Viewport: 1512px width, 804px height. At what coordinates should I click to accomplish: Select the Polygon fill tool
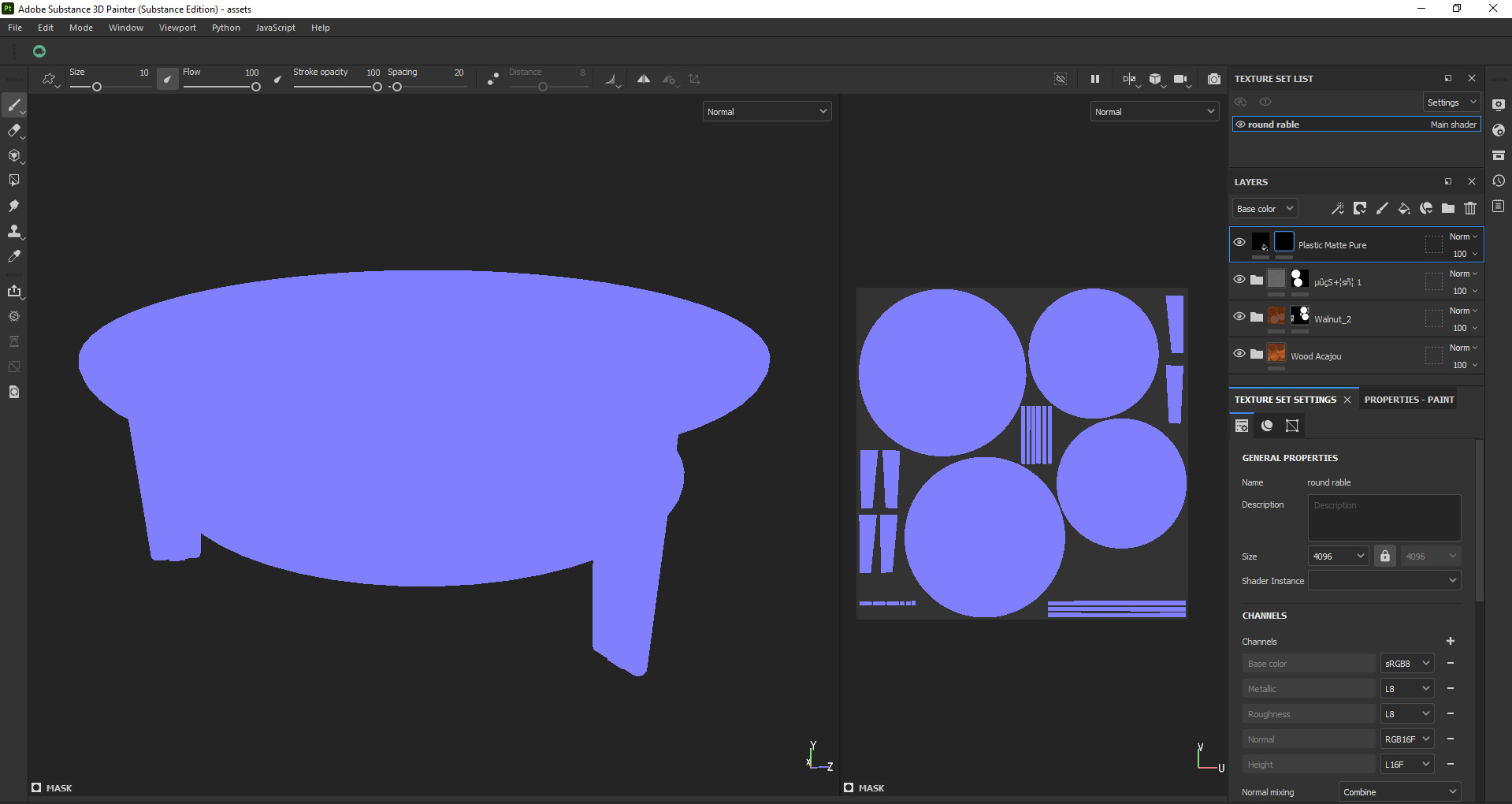click(x=14, y=181)
